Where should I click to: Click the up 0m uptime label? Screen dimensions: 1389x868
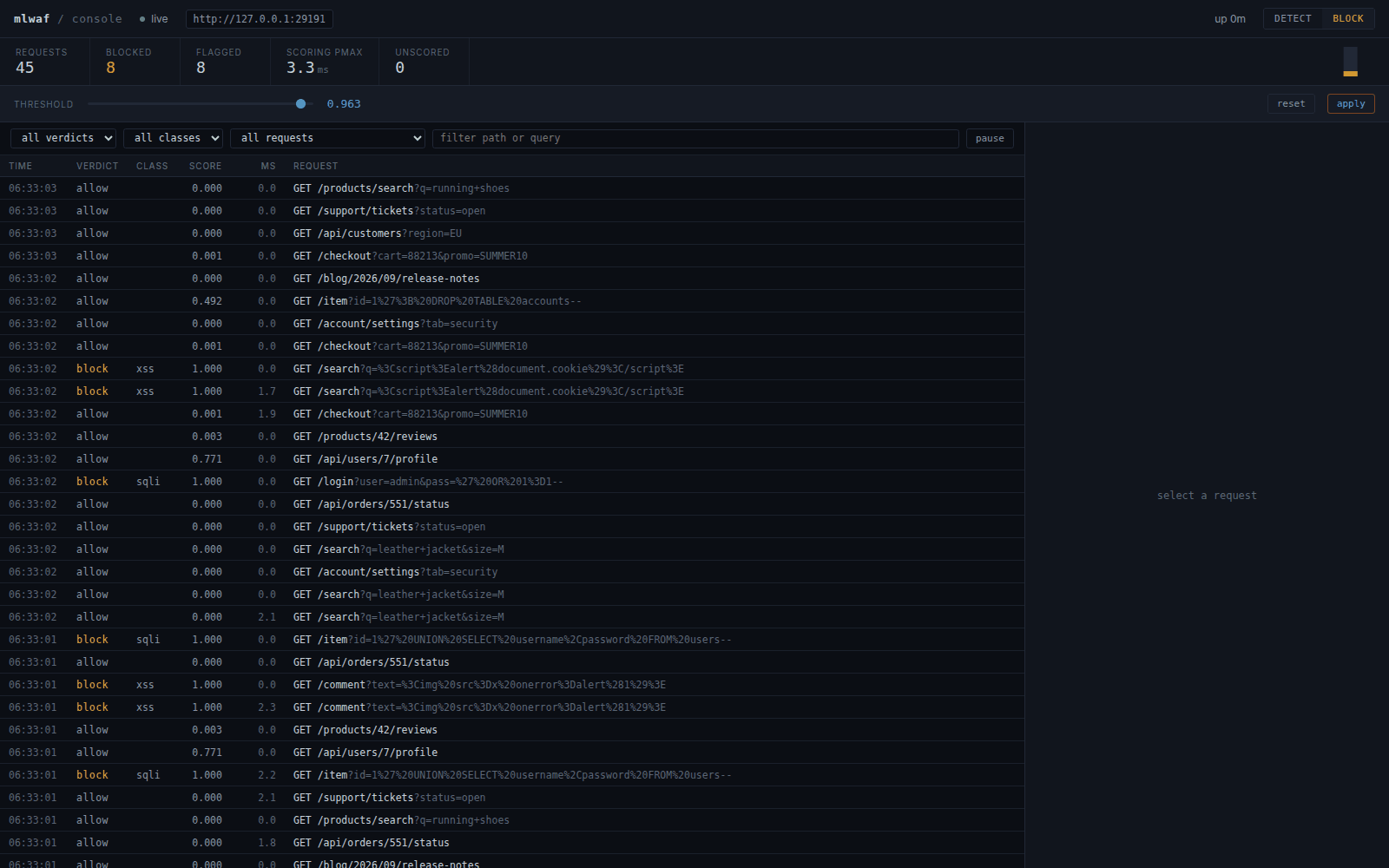click(x=1229, y=19)
